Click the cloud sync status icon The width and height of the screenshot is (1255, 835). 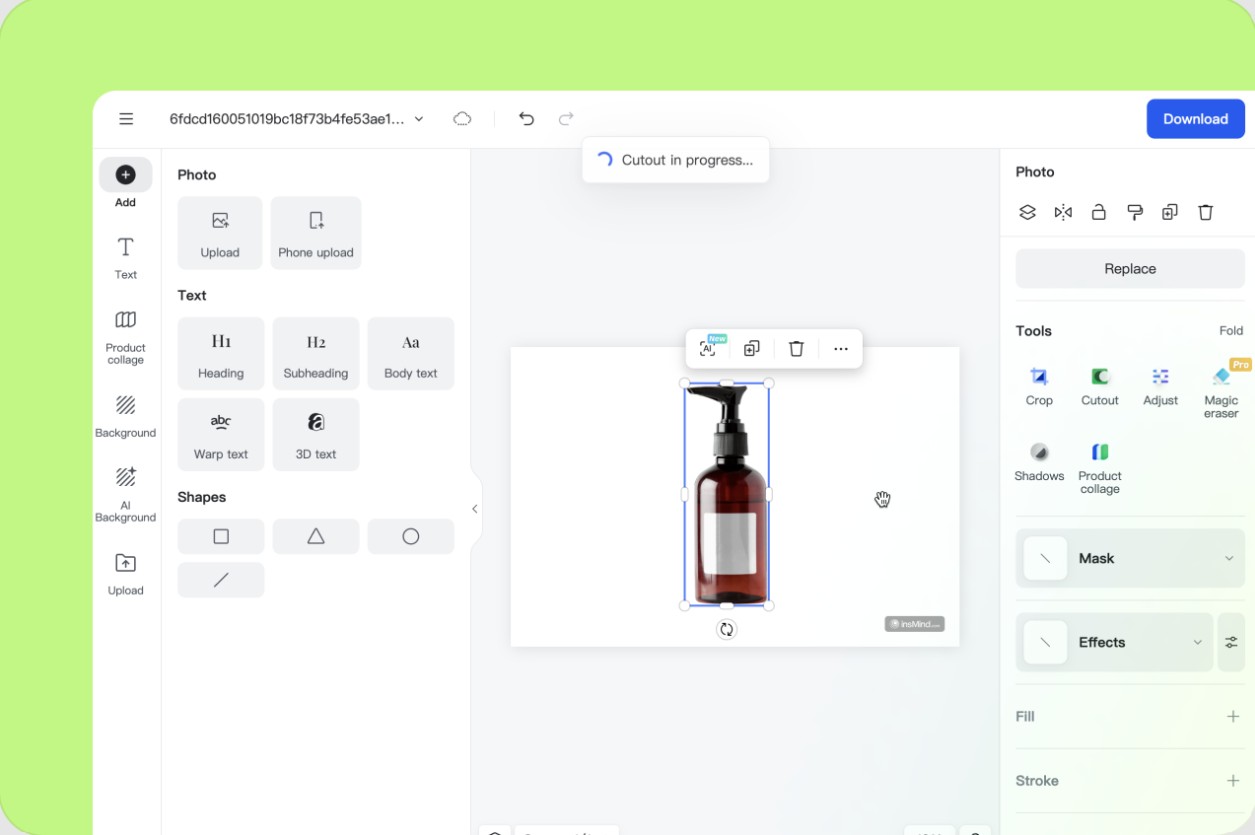point(462,119)
